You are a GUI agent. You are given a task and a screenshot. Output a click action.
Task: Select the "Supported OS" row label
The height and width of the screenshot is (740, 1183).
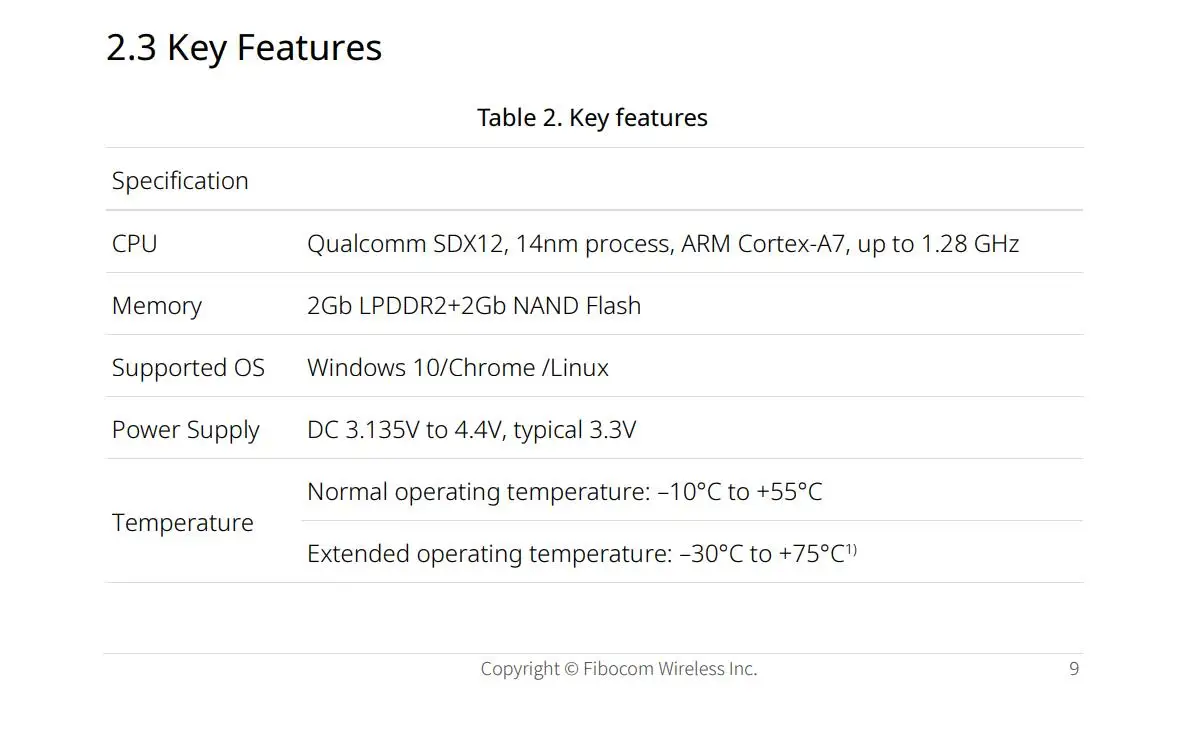[188, 368]
